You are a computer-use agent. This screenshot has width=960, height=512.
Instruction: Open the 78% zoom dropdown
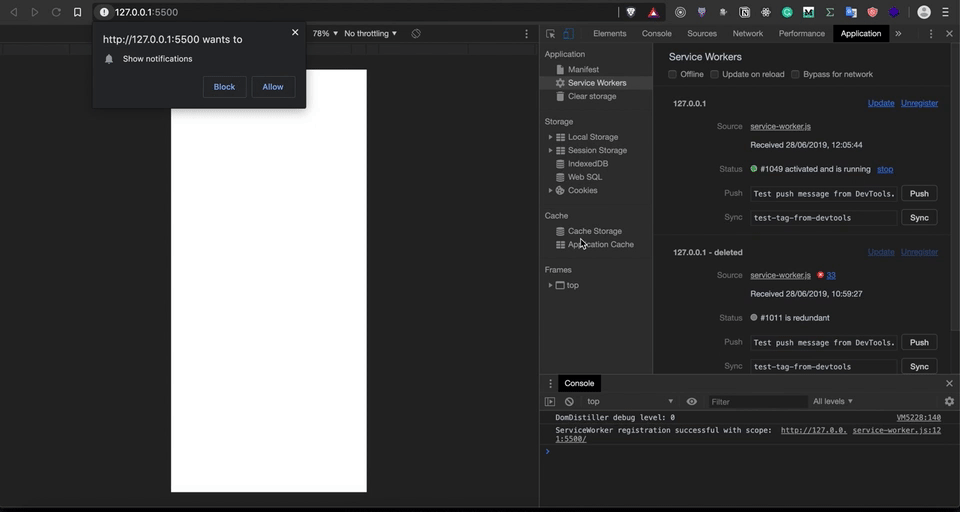click(x=325, y=34)
